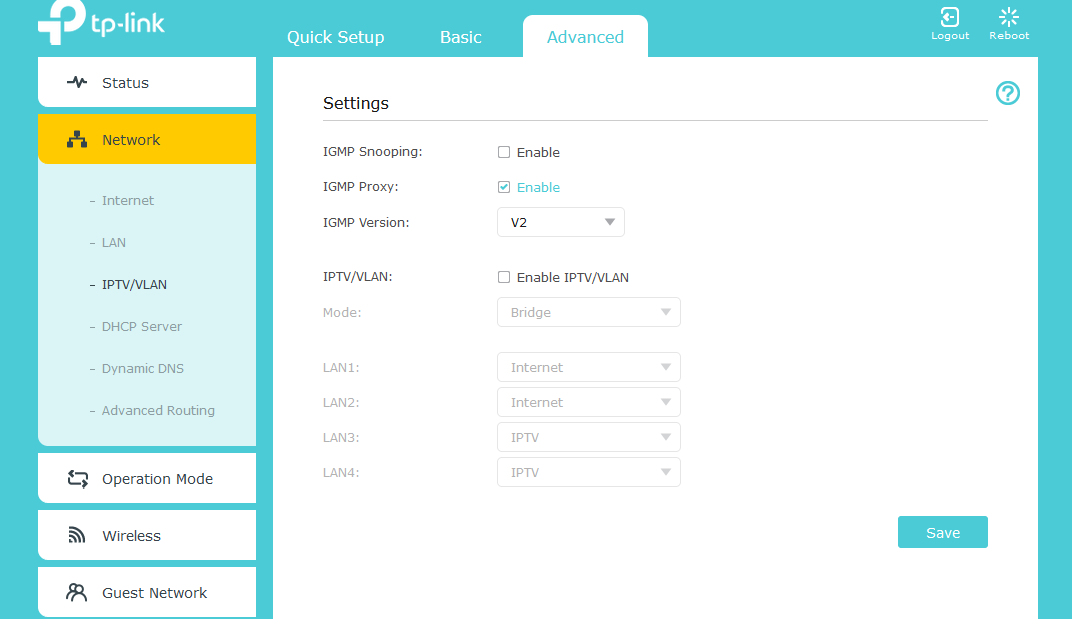Click the Status pulse icon
This screenshot has height=619, width=1072.
coord(77,83)
